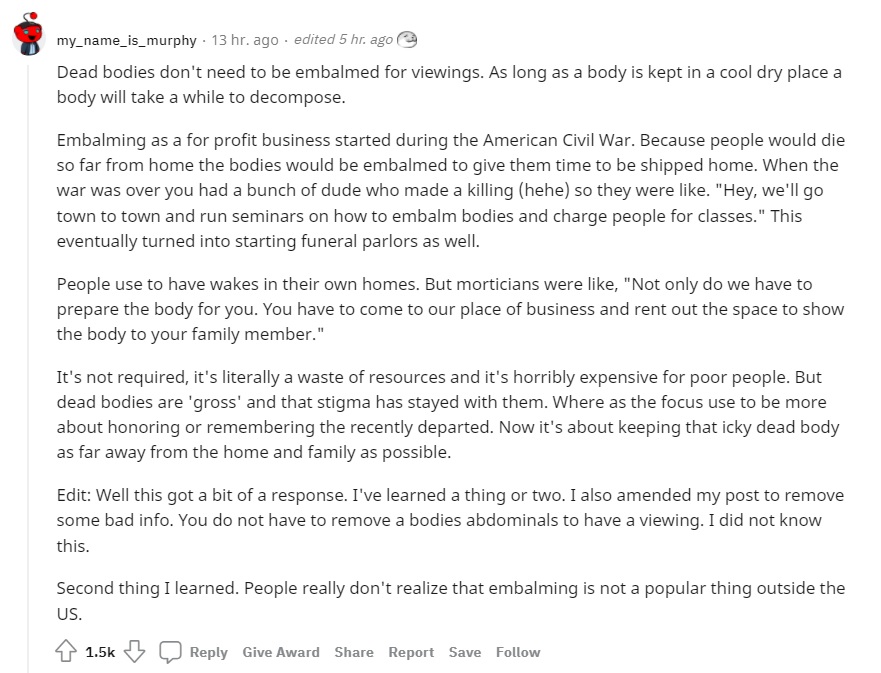
Task: Downvote the embalming comment
Action: 135,652
